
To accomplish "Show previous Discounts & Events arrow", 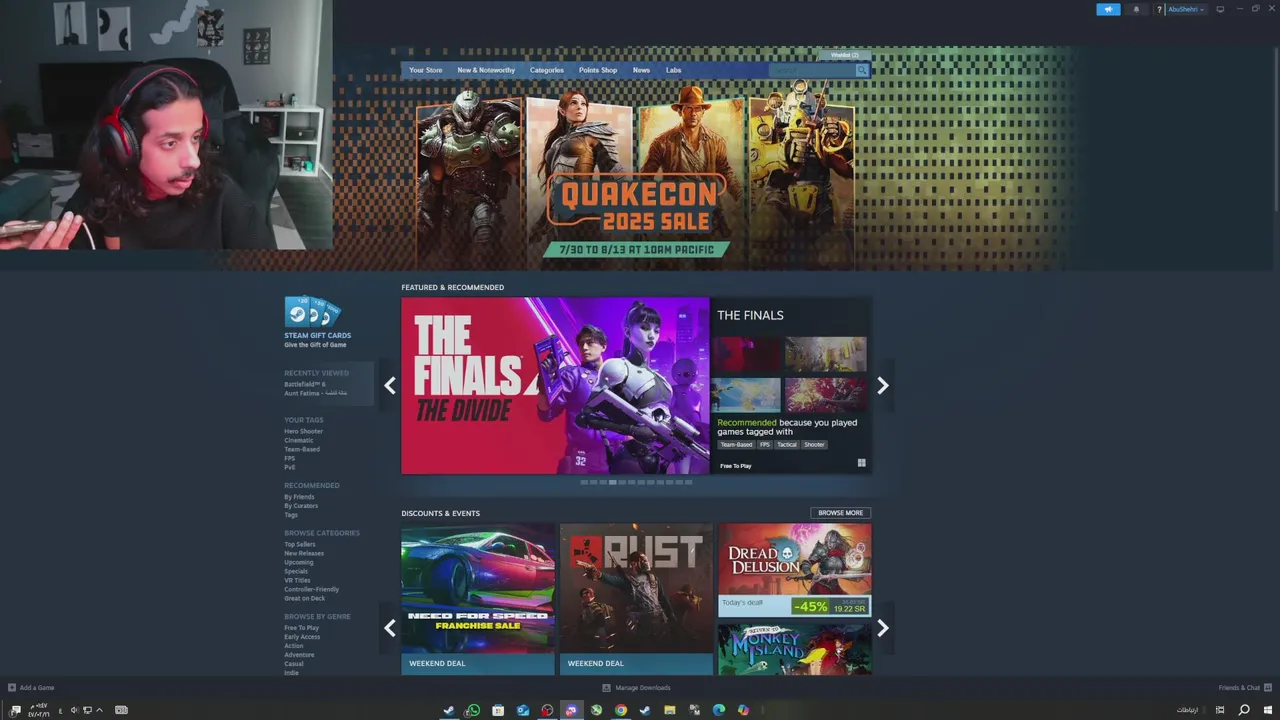I will [390, 628].
